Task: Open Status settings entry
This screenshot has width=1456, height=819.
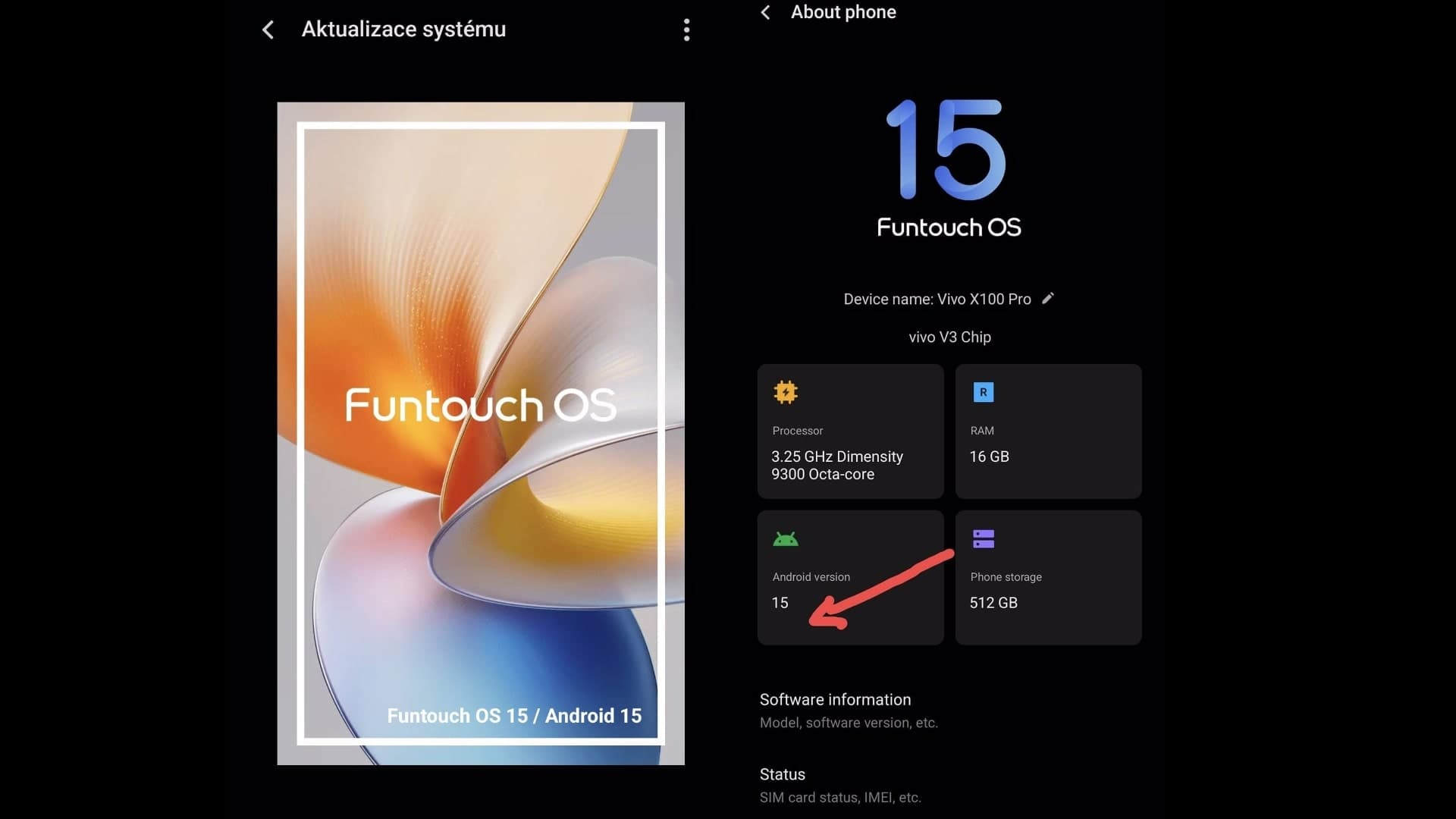Action: click(949, 785)
